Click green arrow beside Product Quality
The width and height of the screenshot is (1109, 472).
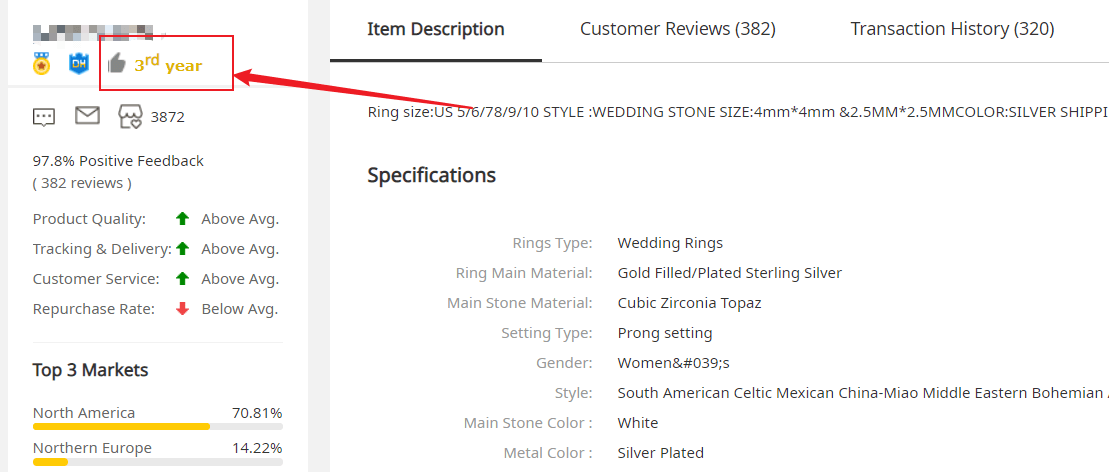182,219
